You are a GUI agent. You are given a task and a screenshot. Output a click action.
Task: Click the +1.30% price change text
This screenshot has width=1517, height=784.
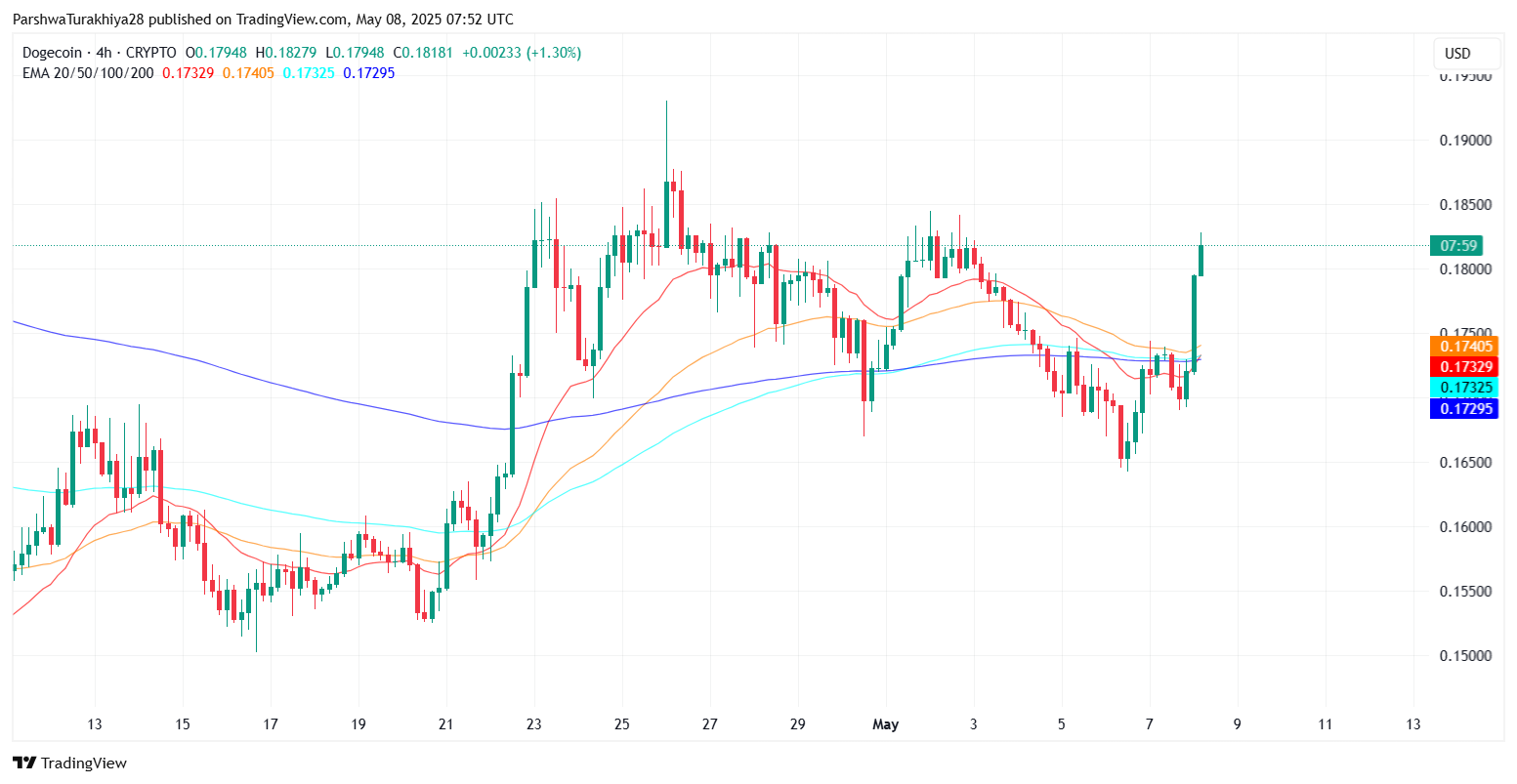click(x=554, y=53)
